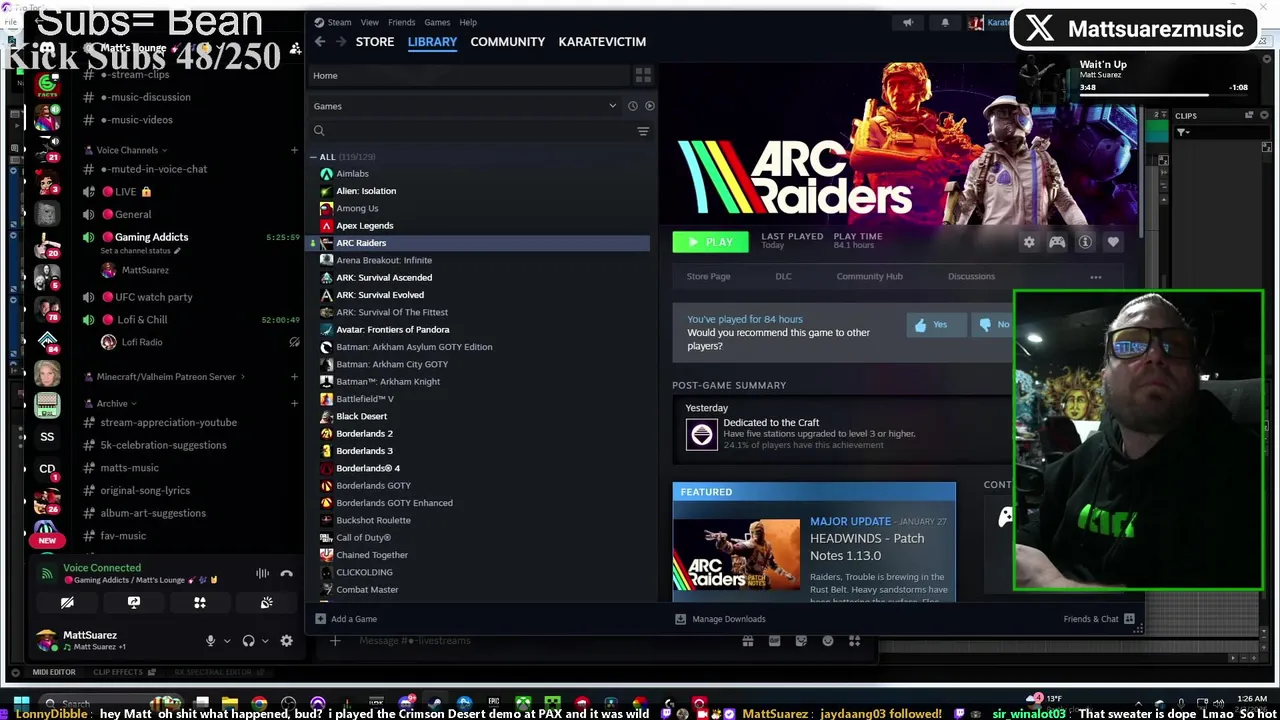The height and width of the screenshot is (720, 1280).
Task: Open advanced filters icon beside the search field
Action: pyautogui.click(x=643, y=131)
